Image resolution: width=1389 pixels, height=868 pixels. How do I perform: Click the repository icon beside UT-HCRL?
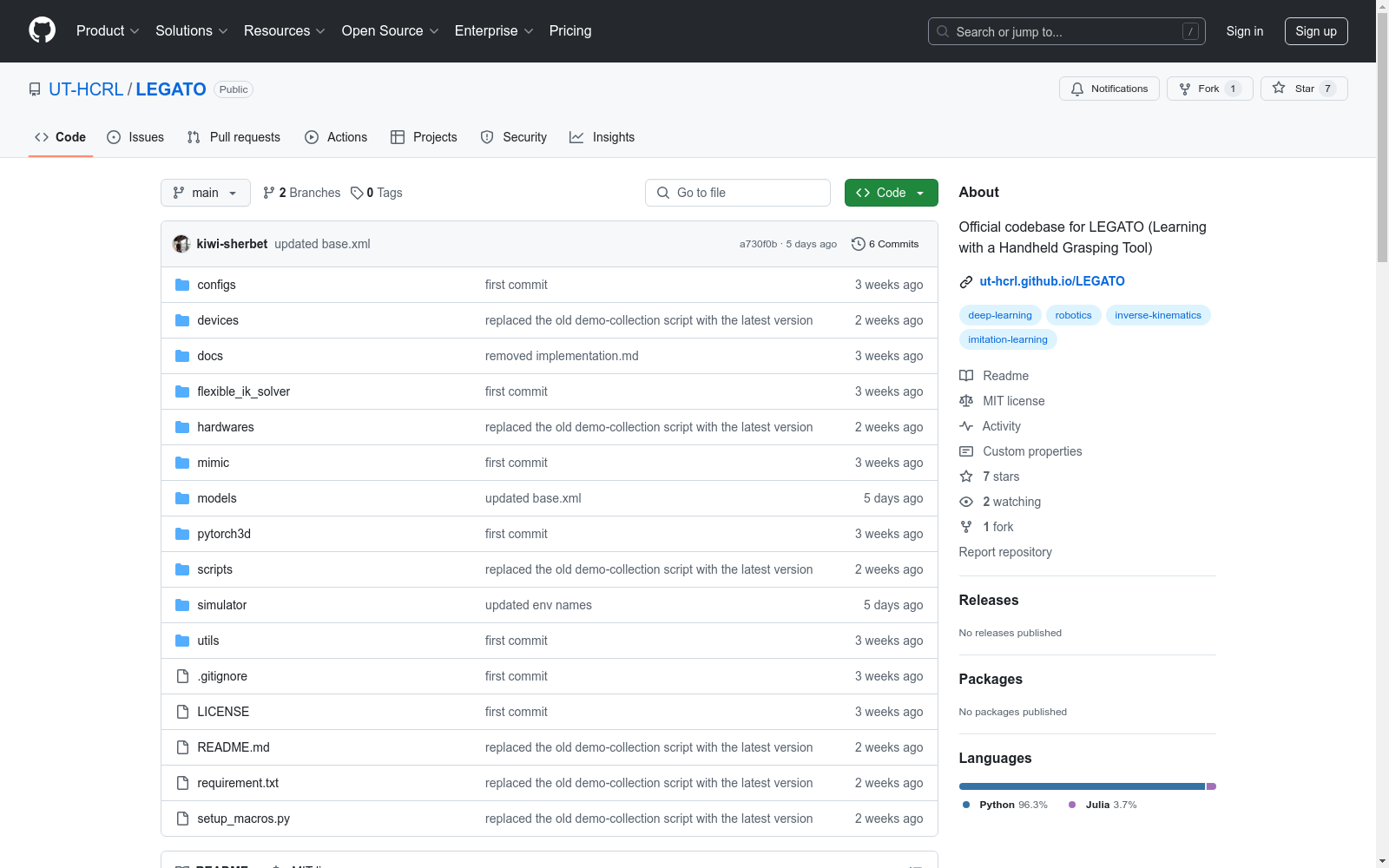tap(35, 89)
